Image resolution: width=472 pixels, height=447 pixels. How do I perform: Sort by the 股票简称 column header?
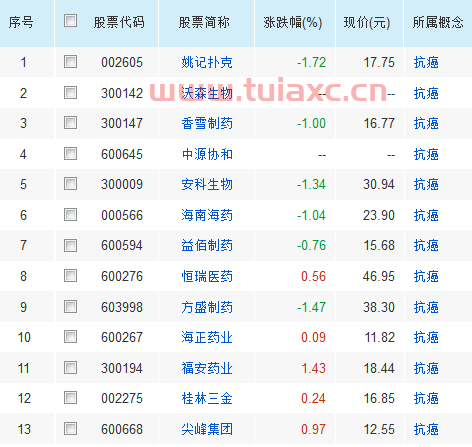tap(204, 22)
